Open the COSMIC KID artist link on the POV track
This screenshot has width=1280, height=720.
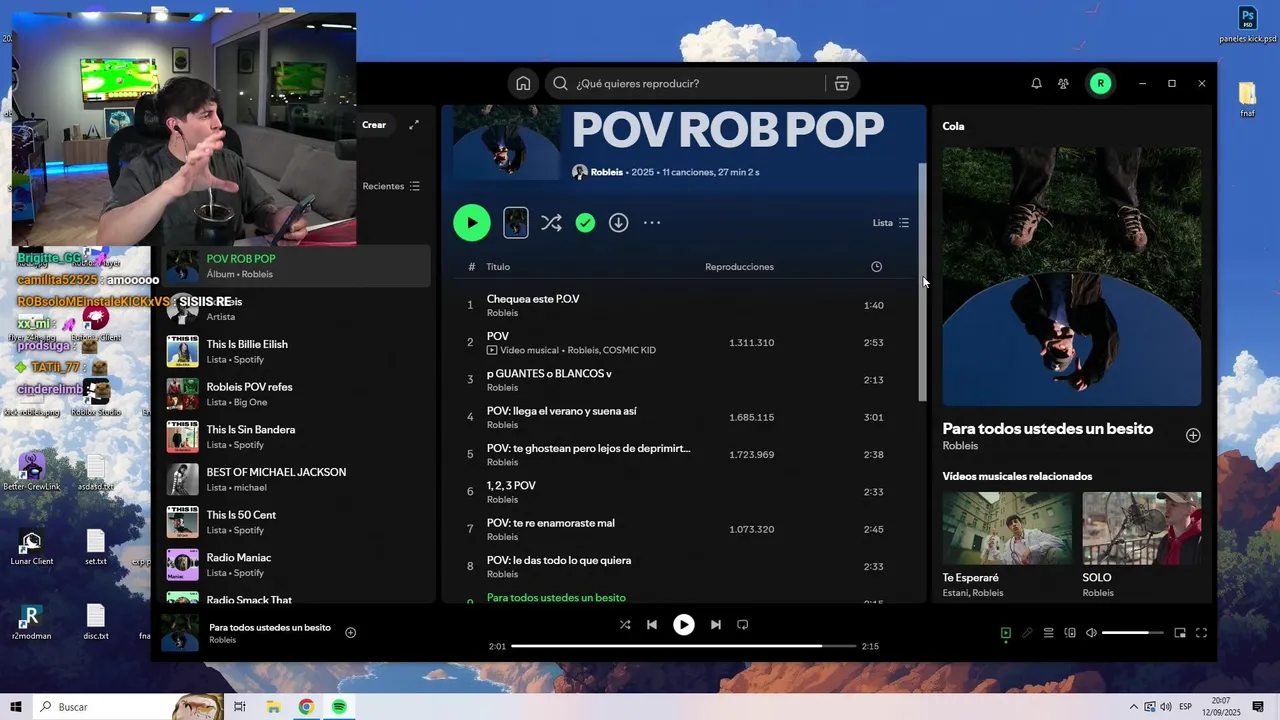pyautogui.click(x=629, y=350)
